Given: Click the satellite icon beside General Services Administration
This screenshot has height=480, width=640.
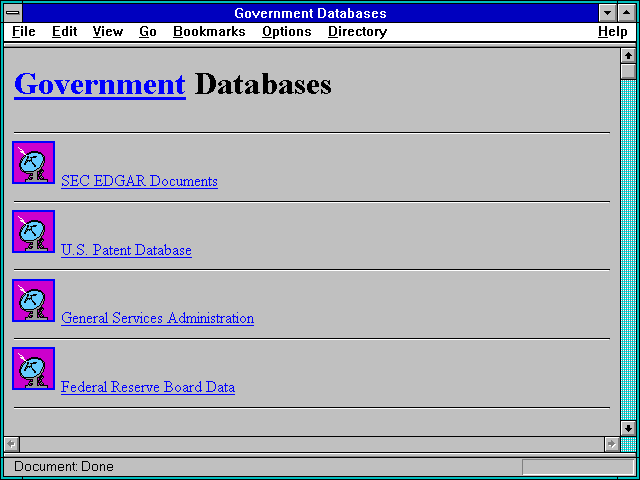Looking at the screenshot, I should [x=33, y=300].
